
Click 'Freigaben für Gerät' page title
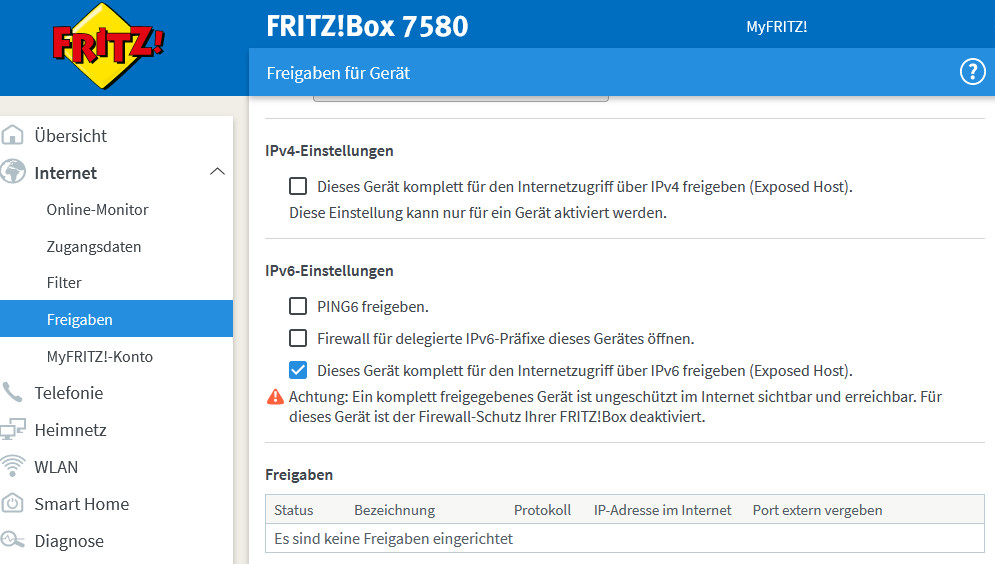point(338,73)
